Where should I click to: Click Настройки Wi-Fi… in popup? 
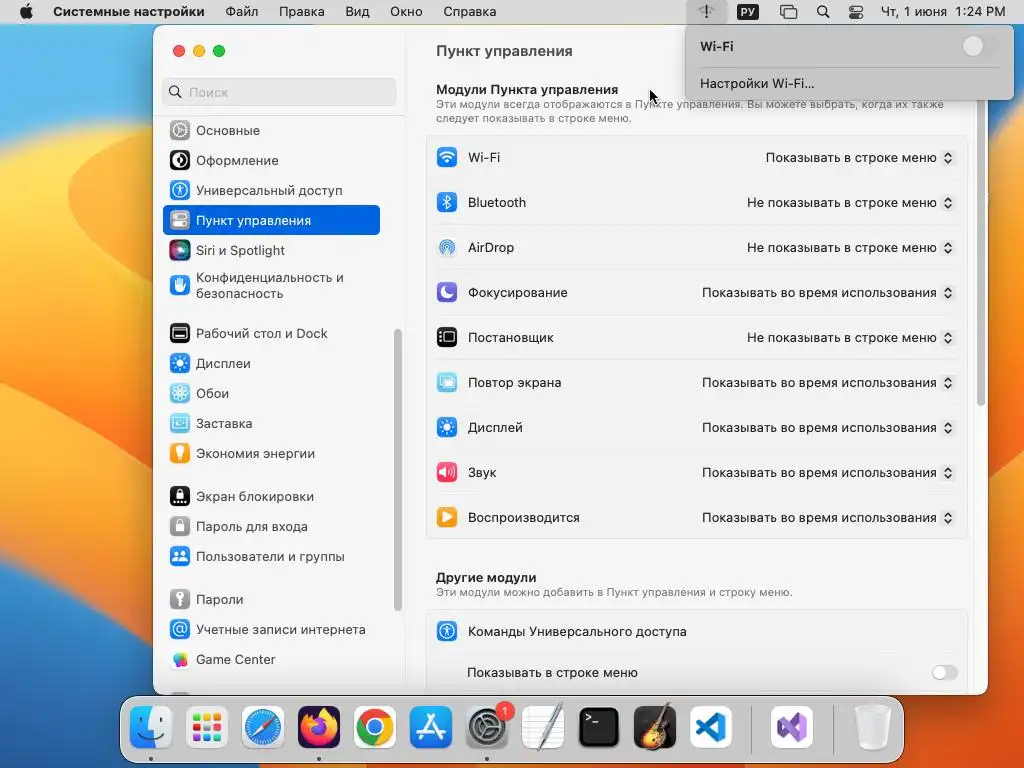pos(757,84)
